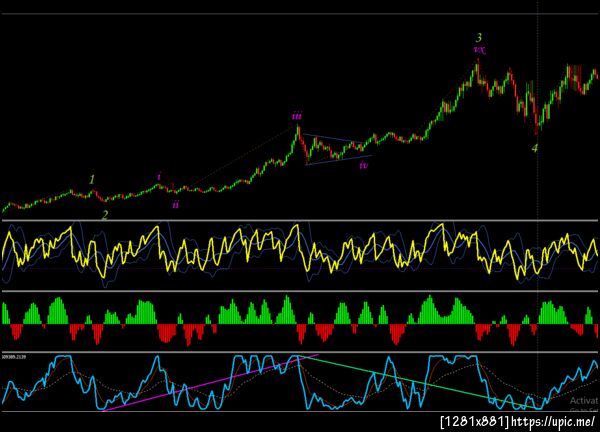Select the yellow wave label "4" below the low
The width and height of the screenshot is (600, 432).
[x=535, y=148]
